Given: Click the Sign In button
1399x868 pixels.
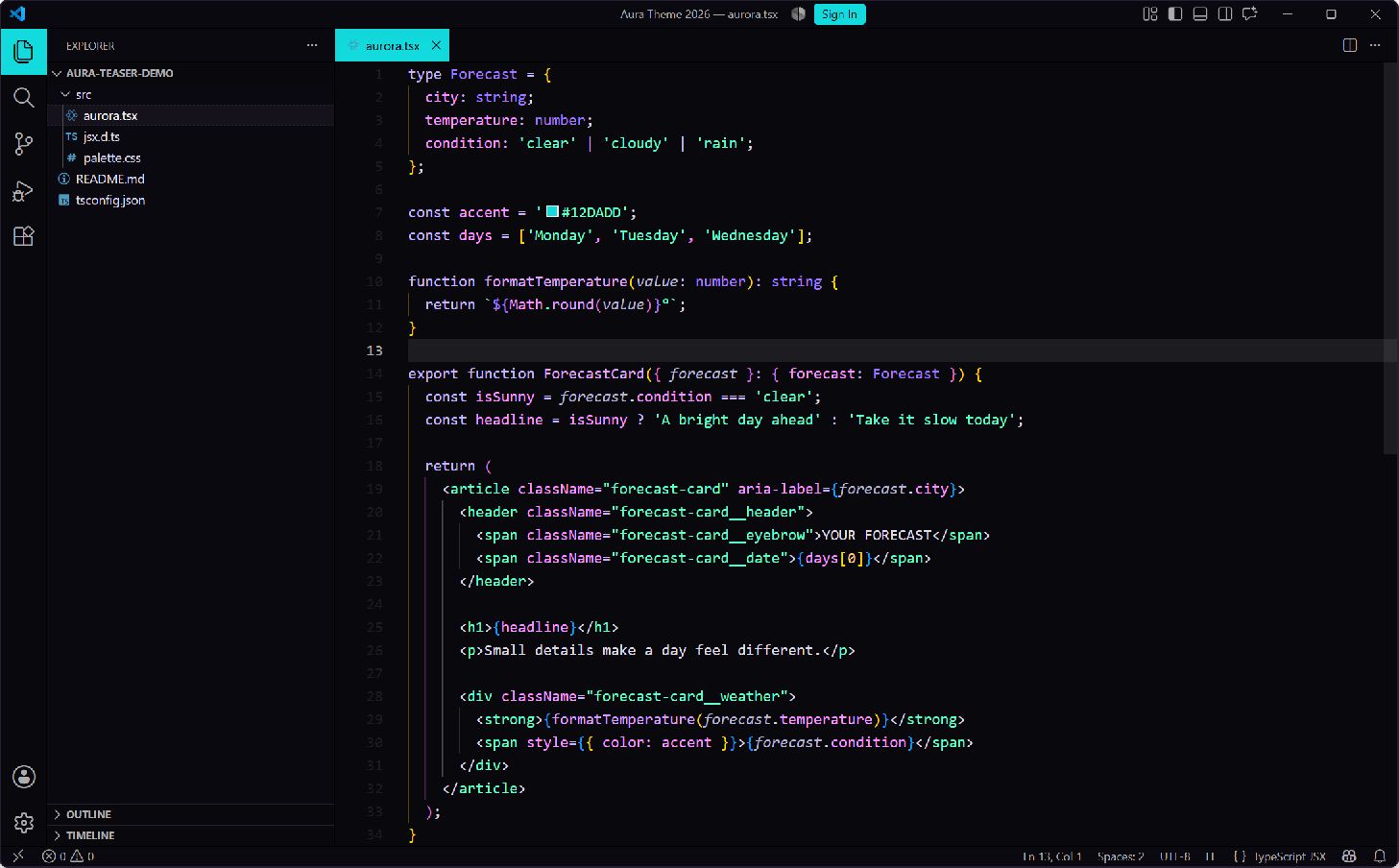Looking at the screenshot, I should click(839, 14).
